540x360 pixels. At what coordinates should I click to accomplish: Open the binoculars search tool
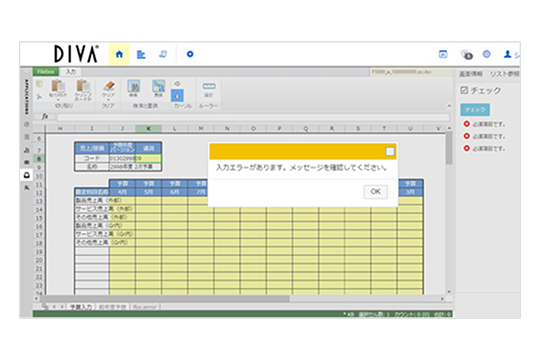pos(134,86)
